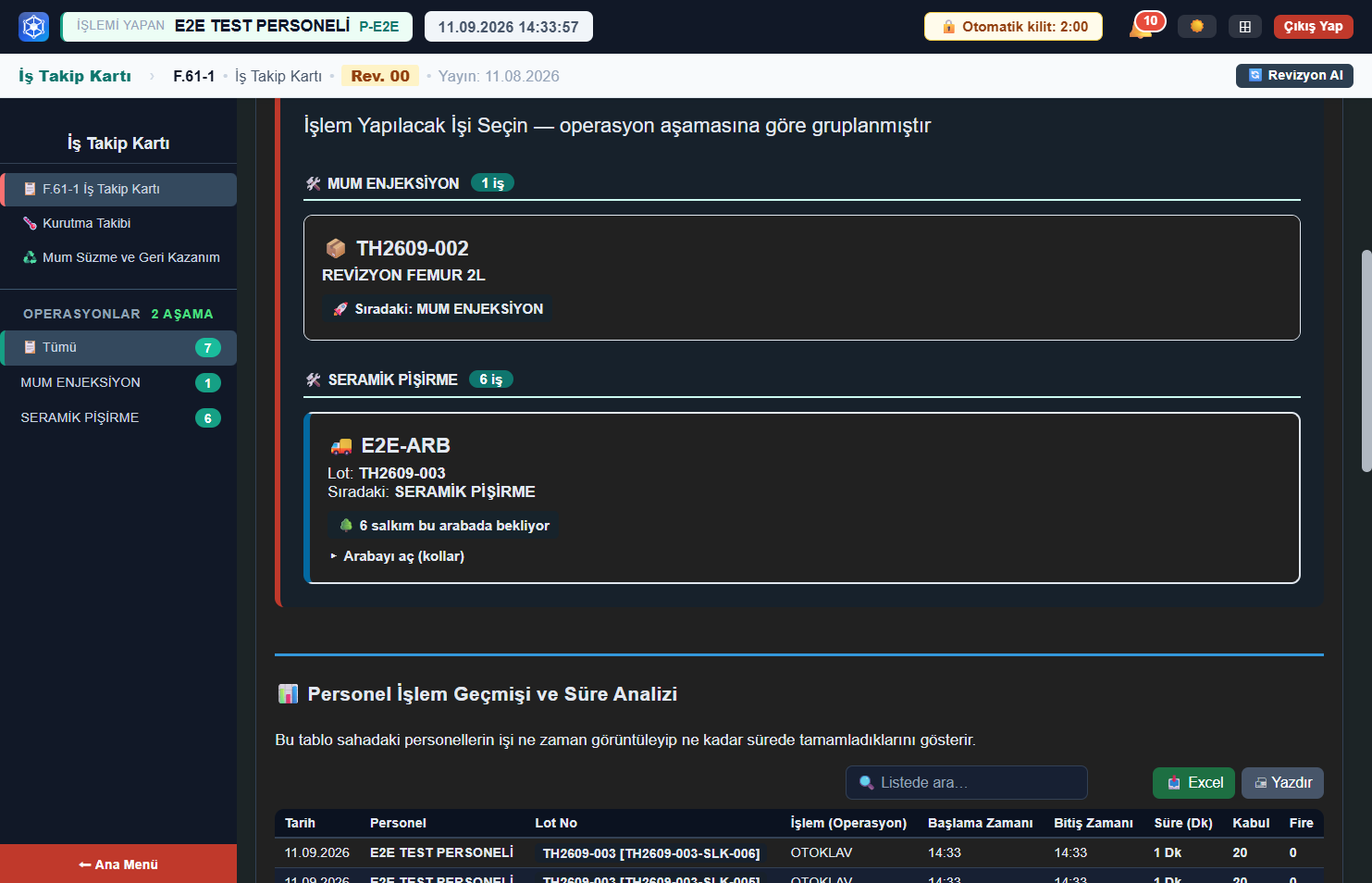
Task: Print the table with the Yazdır button
Action: click(1282, 783)
